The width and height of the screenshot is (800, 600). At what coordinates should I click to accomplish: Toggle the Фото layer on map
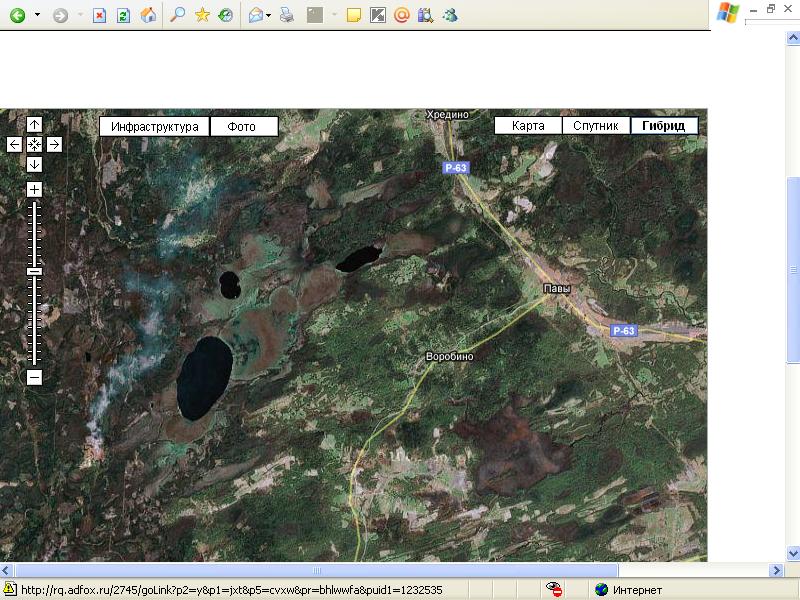[x=243, y=127]
